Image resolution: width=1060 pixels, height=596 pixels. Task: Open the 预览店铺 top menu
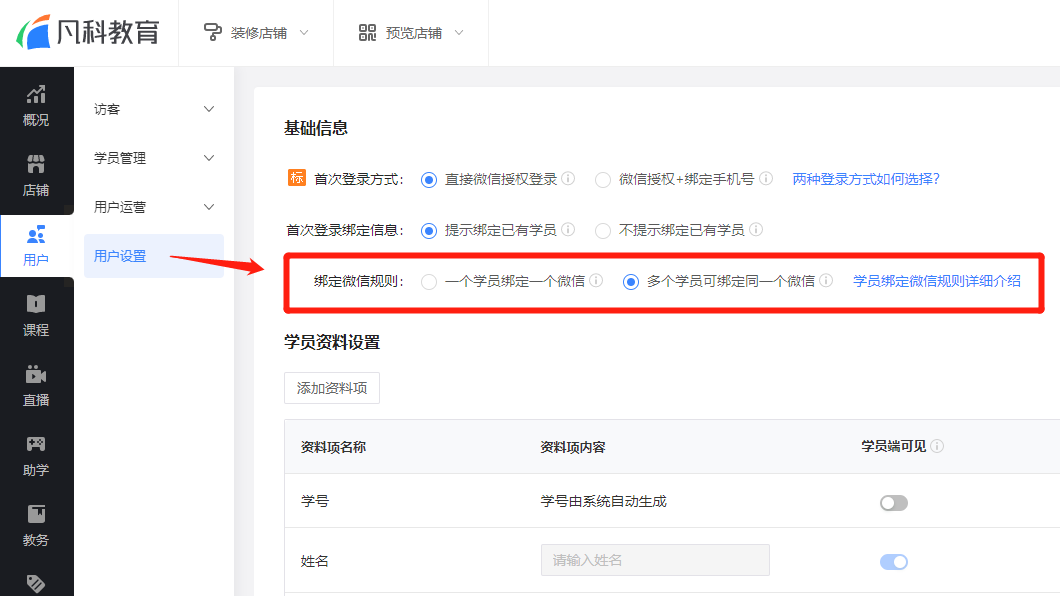[x=411, y=32]
